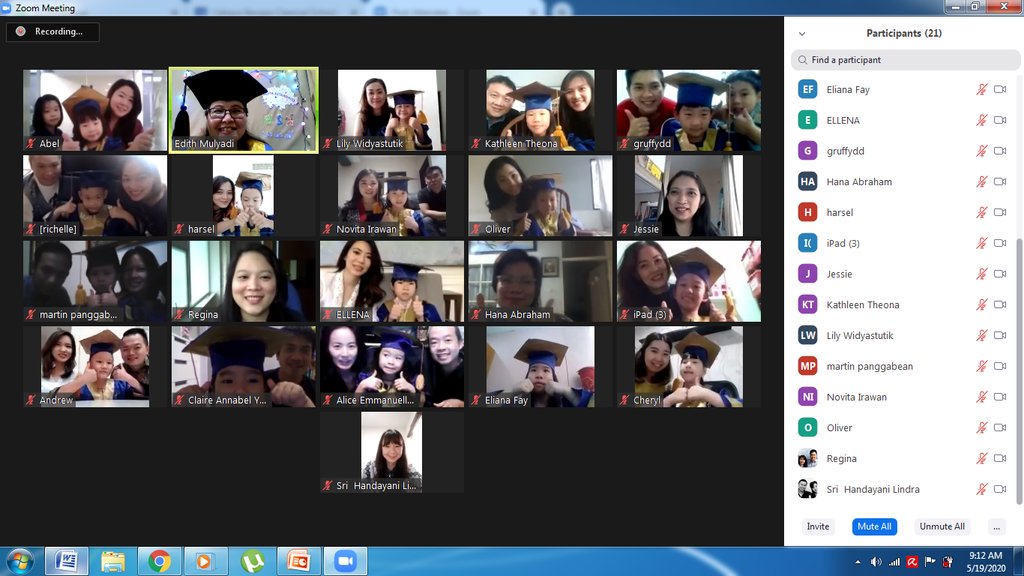The width and height of the screenshot is (1024, 576).
Task: Open Google Chrome from the taskbar
Action: pos(158,561)
